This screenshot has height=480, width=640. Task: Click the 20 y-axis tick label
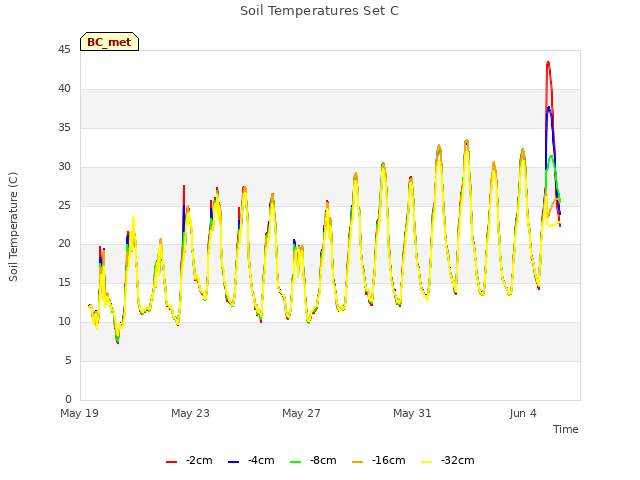click(x=64, y=244)
